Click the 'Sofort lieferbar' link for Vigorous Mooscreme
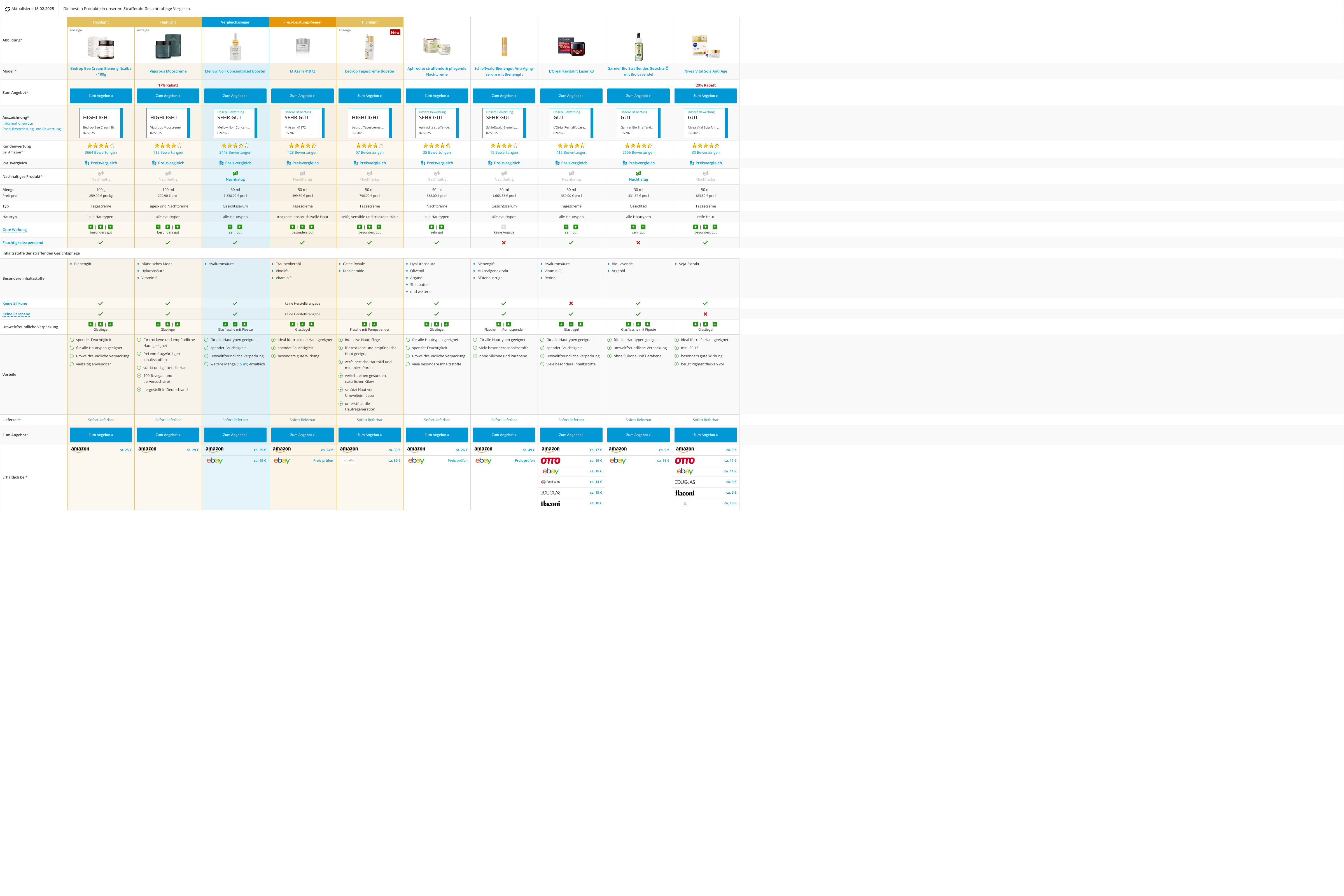 point(168,420)
